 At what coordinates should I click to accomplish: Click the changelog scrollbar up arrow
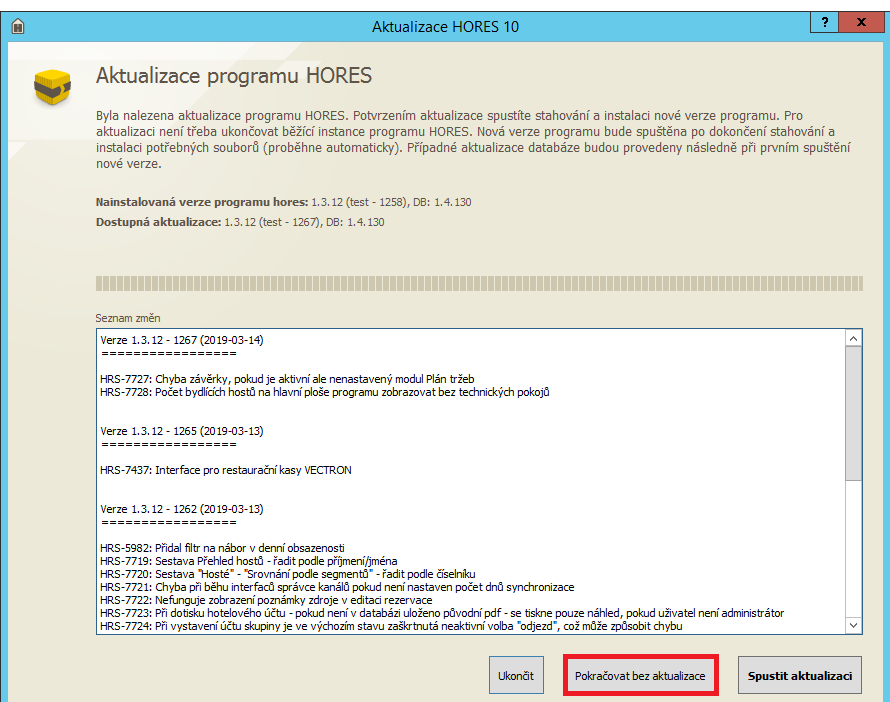pos(853,339)
